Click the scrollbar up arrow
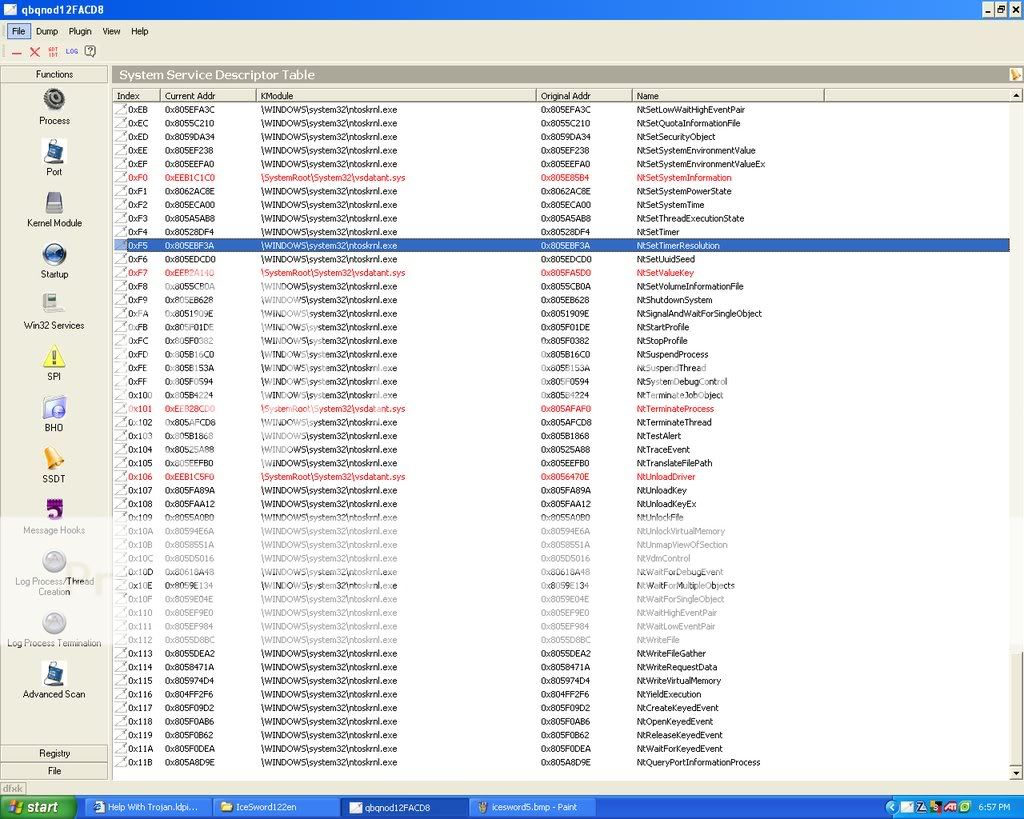The width and height of the screenshot is (1024, 819). [1017, 96]
